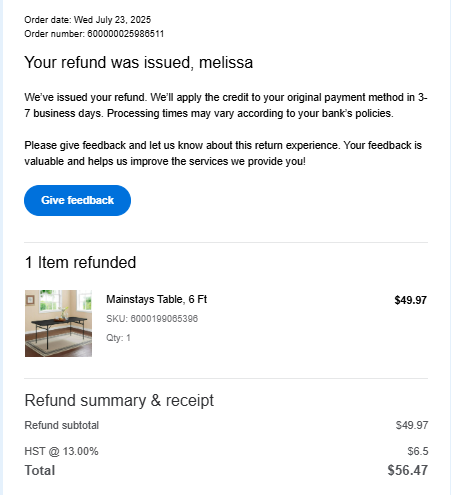Click the bold Total label
Screen dimensions: 451x495
40,470
